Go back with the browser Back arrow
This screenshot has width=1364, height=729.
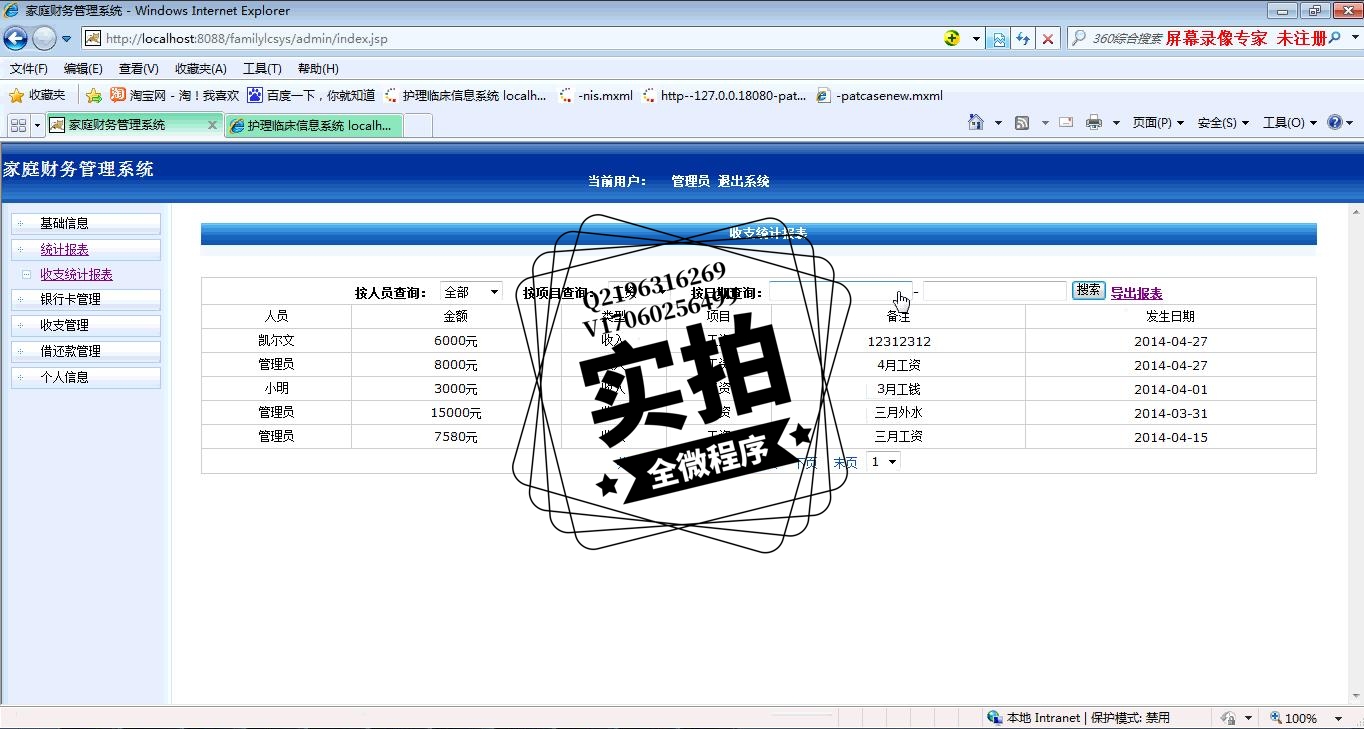16,39
